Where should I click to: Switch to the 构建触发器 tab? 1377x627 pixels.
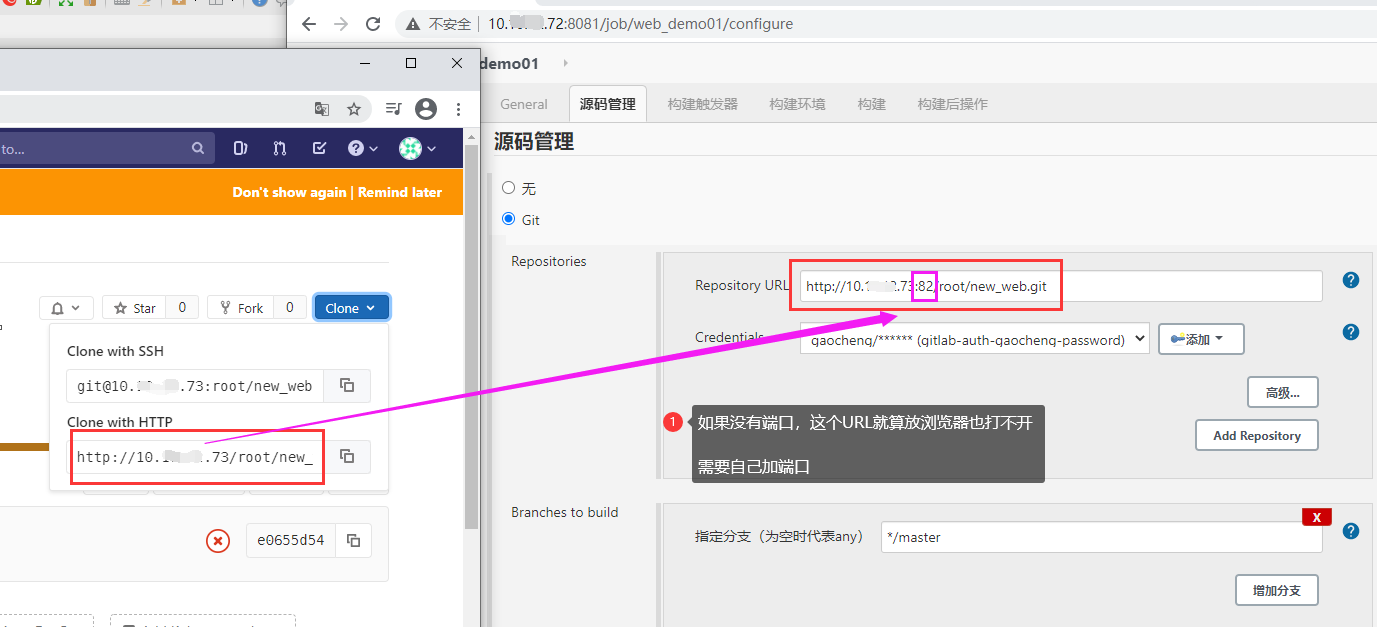point(702,103)
